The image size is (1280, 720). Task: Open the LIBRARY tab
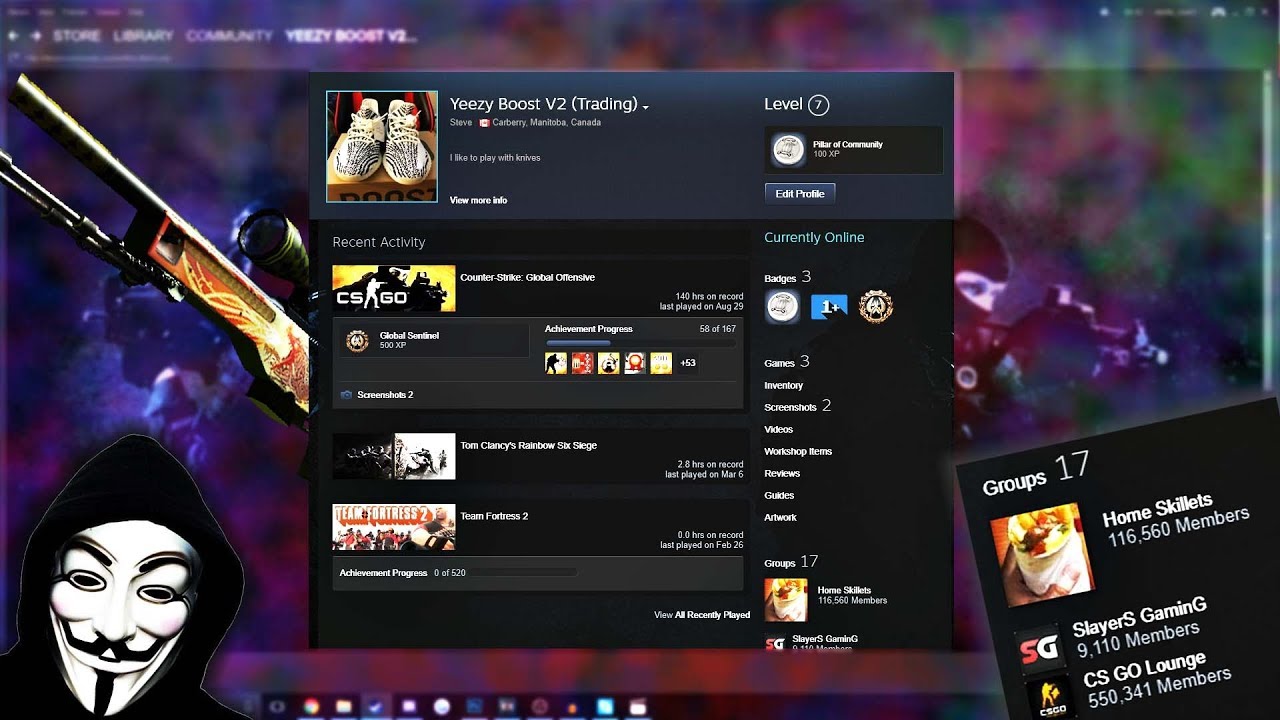tap(143, 36)
